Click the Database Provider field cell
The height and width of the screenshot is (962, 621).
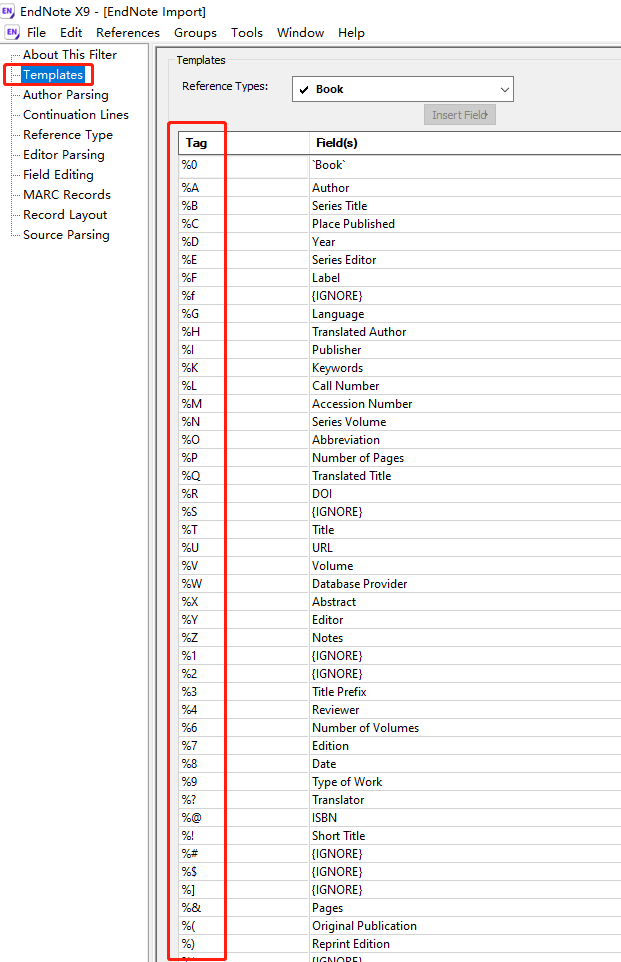(465, 583)
